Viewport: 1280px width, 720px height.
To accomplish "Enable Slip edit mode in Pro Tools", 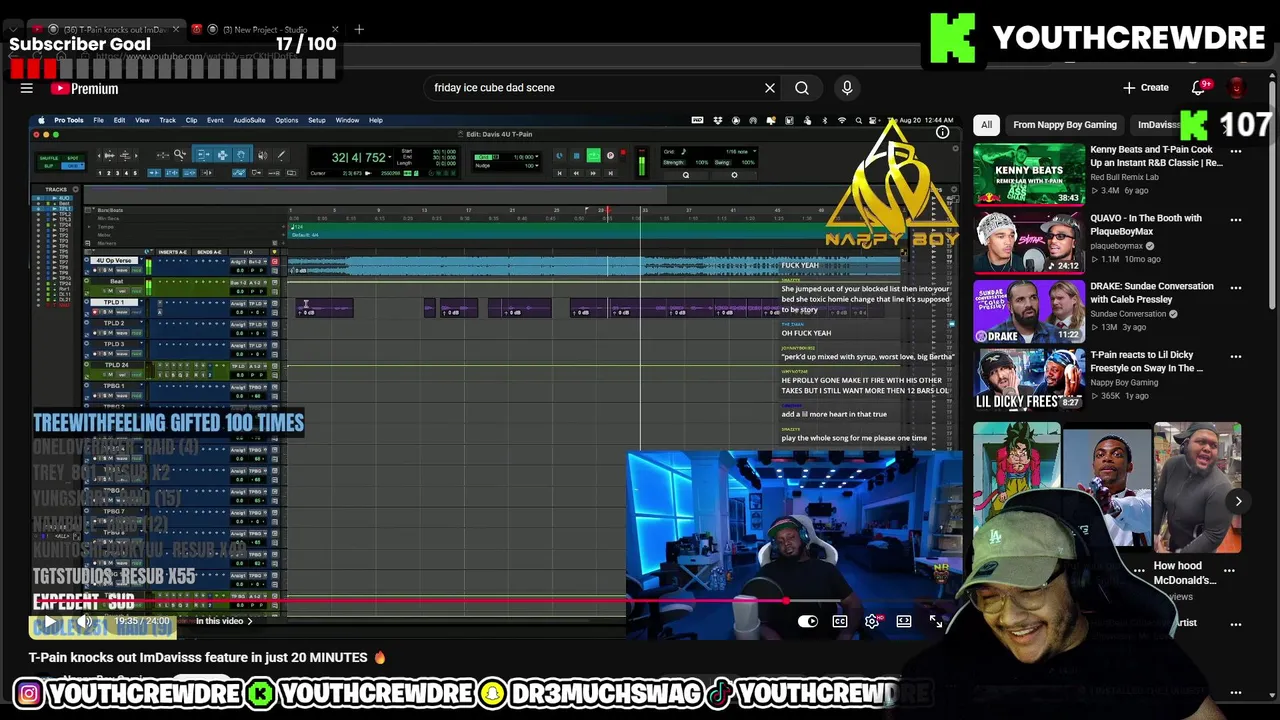I will point(49,166).
